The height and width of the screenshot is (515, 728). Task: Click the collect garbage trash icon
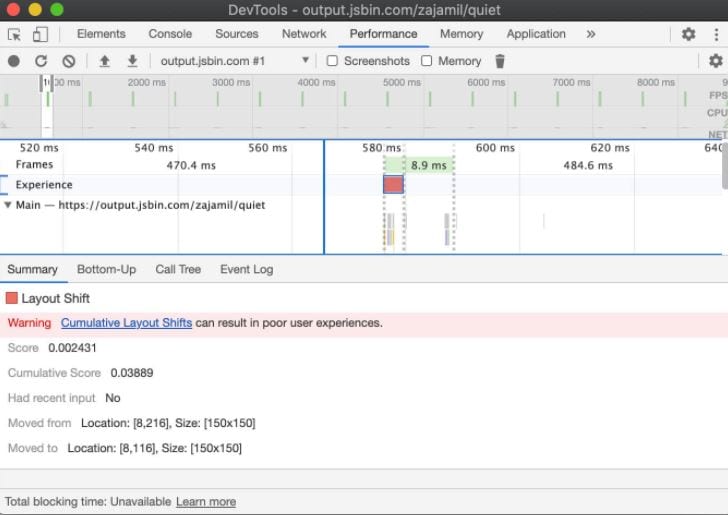click(500, 61)
